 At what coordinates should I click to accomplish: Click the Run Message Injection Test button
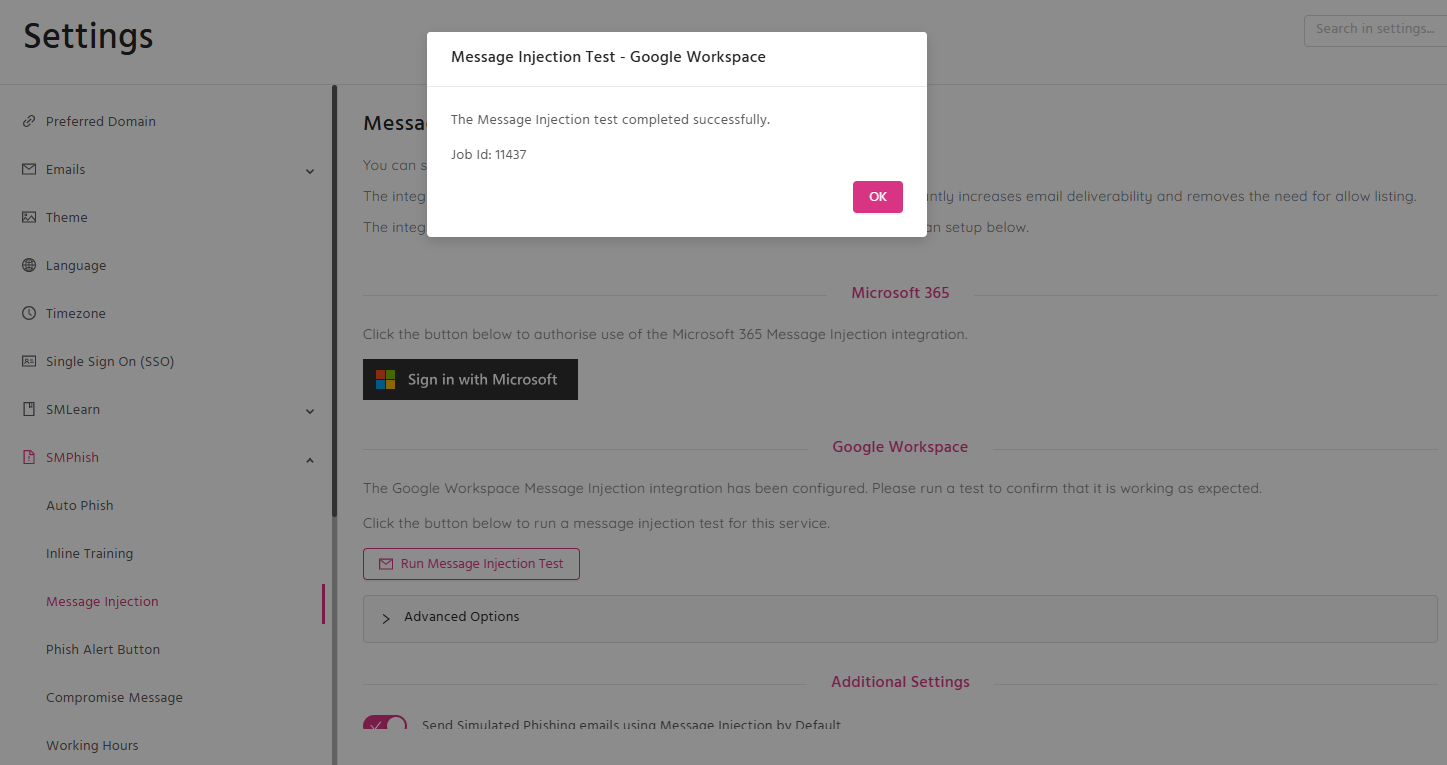pos(471,564)
